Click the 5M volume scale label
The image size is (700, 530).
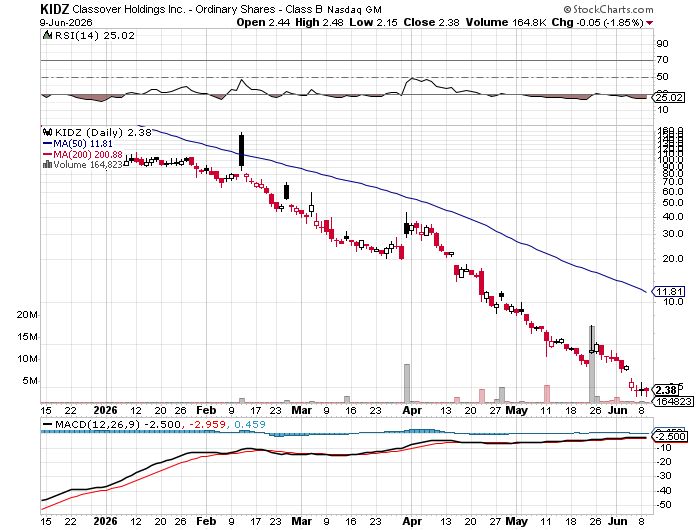tap(30, 381)
